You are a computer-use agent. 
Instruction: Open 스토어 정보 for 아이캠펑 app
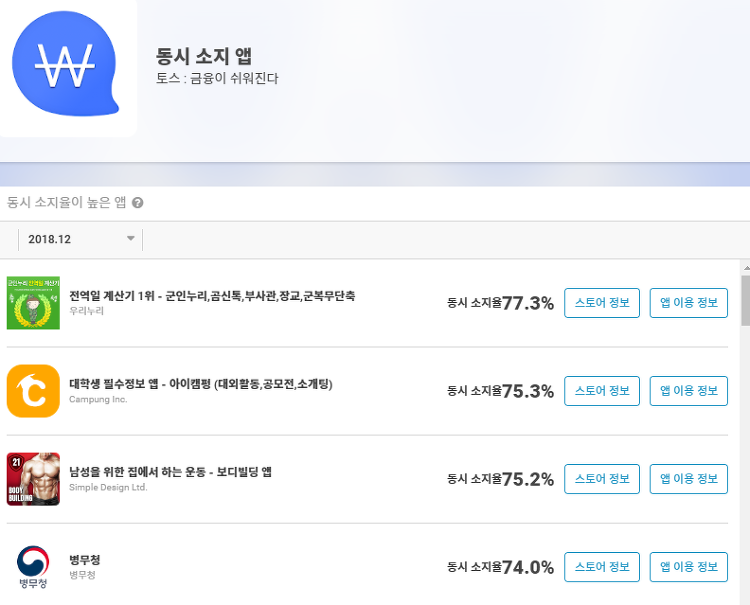tap(602, 391)
